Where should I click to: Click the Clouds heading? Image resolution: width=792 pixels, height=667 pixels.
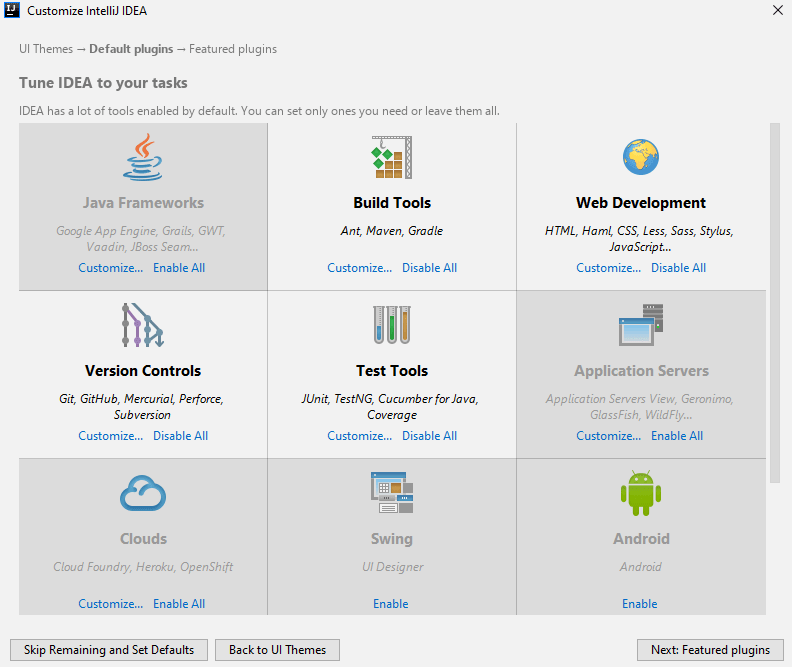point(143,539)
